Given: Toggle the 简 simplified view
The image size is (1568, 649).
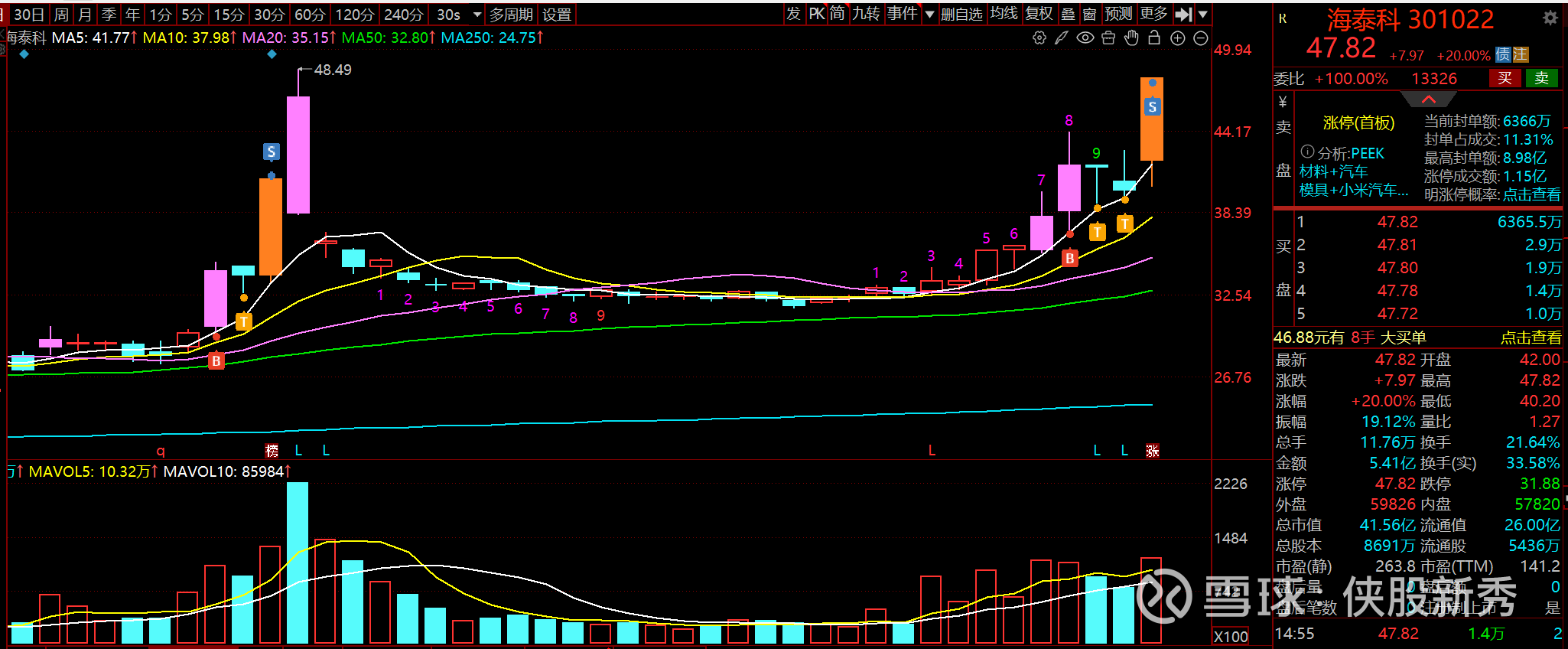Looking at the screenshot, I should tap(838, 14).
